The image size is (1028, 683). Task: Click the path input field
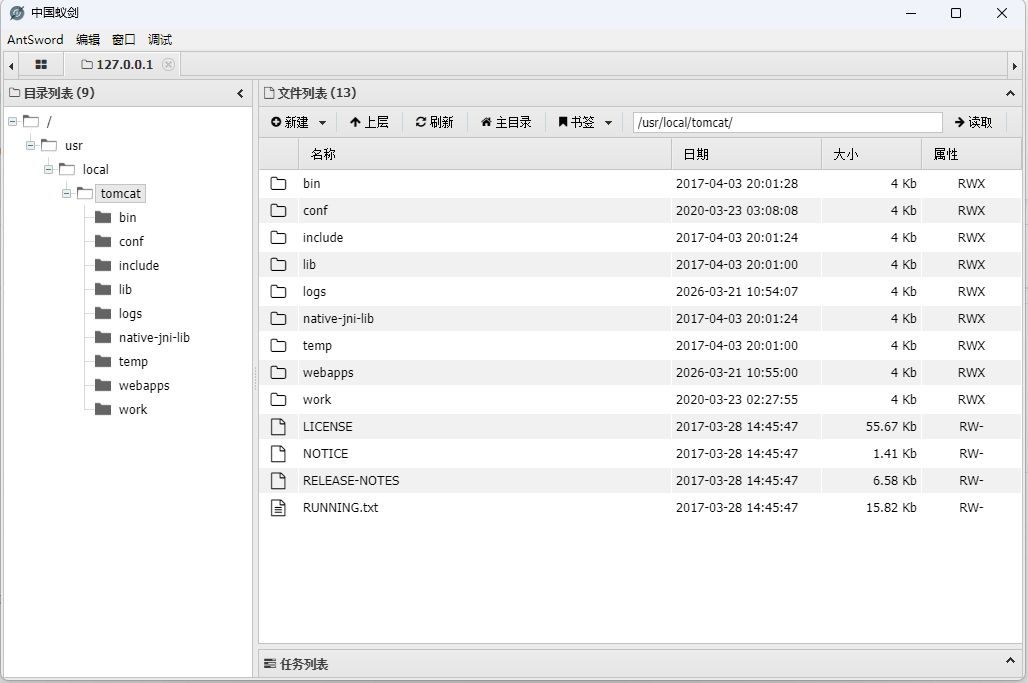(787, 122)
